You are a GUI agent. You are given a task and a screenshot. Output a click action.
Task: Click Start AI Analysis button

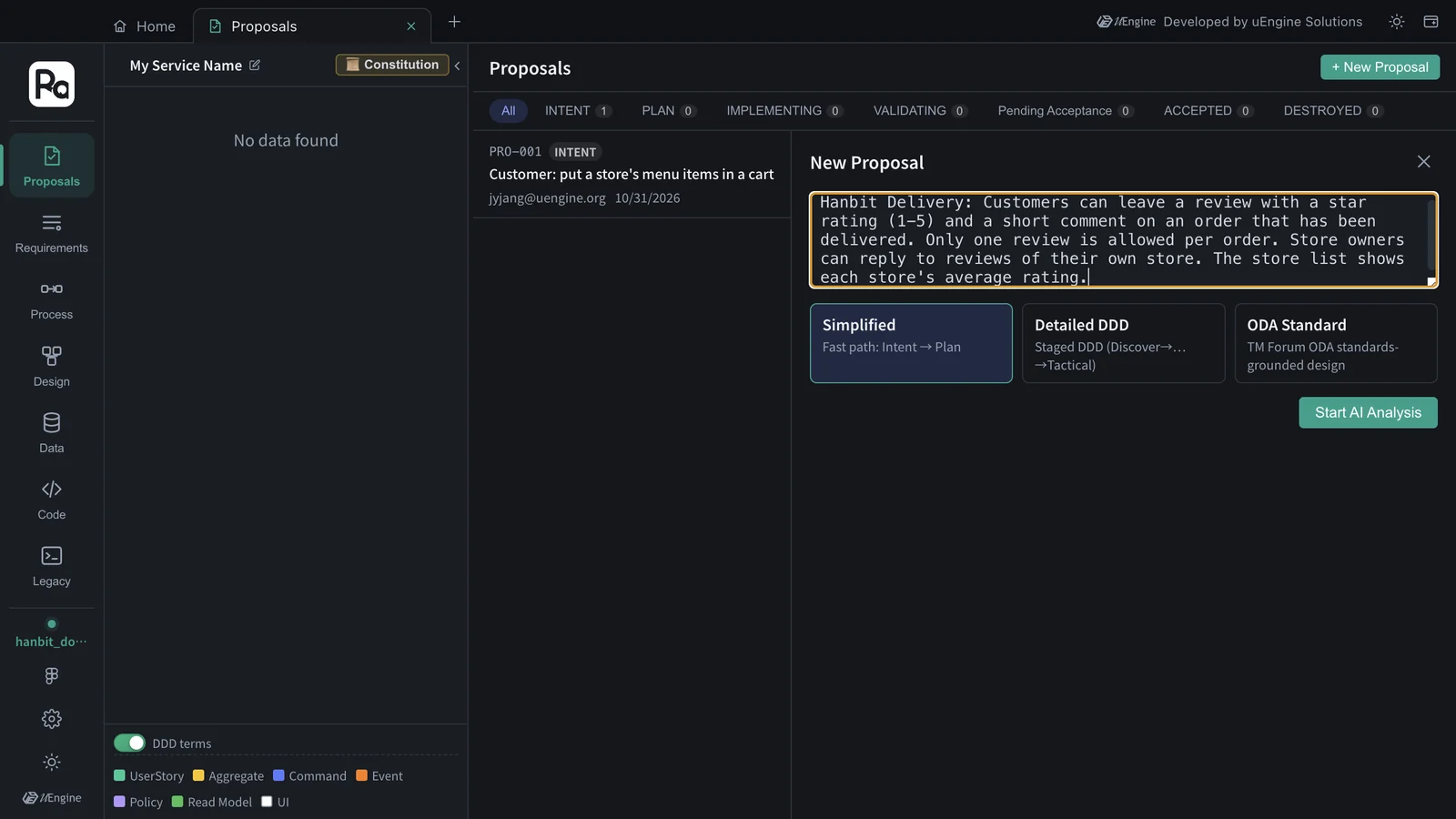coord(1368,413)
